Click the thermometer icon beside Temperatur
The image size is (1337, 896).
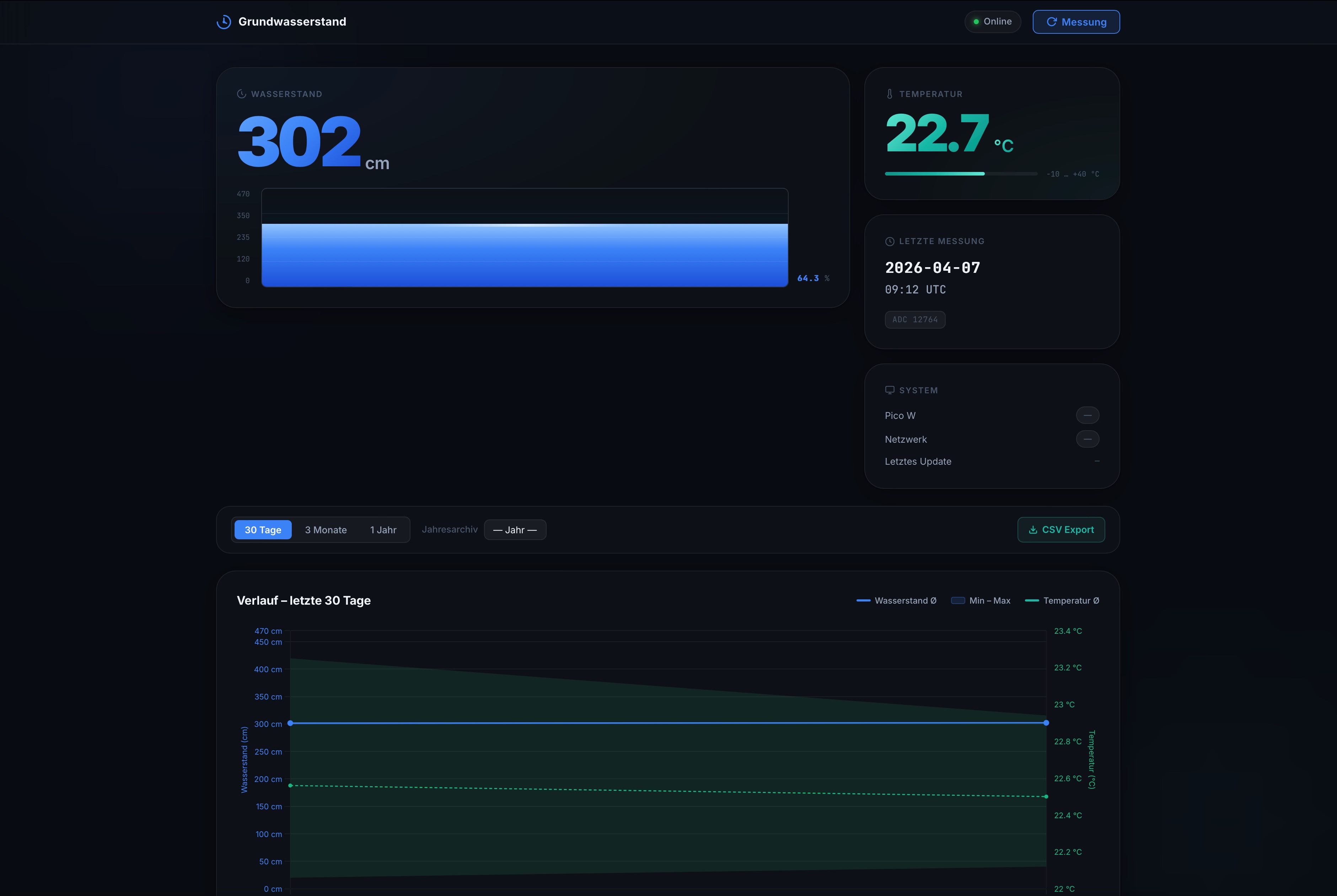pyautogui.click(x=890, y=94)
